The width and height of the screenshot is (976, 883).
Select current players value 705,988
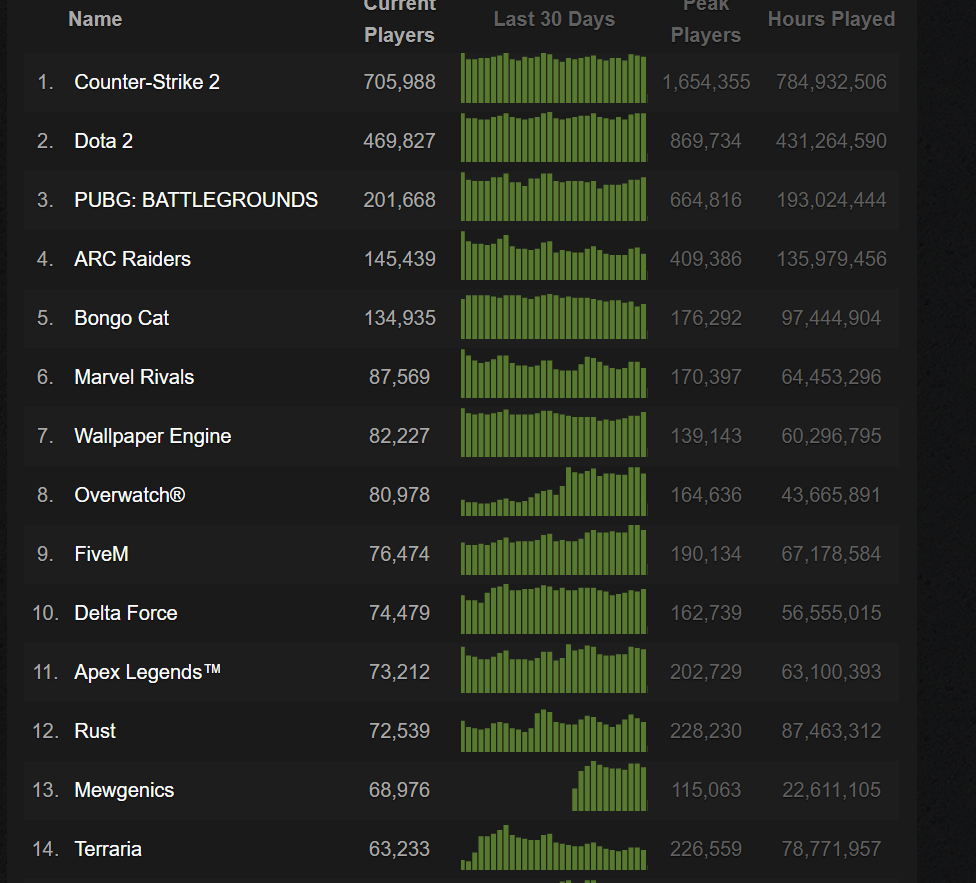click(400, 82)
